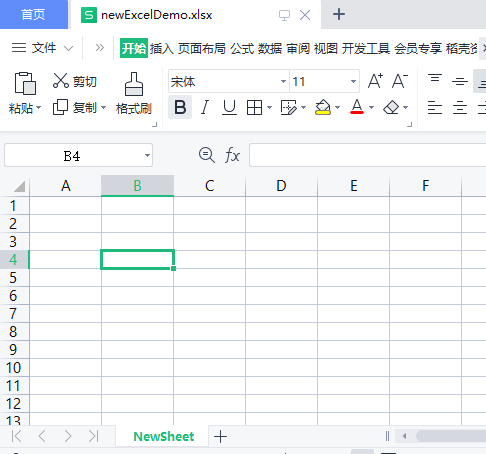
Task: Switch to the 会员专享 ribbon tab
Action: (x=418, y=49)
